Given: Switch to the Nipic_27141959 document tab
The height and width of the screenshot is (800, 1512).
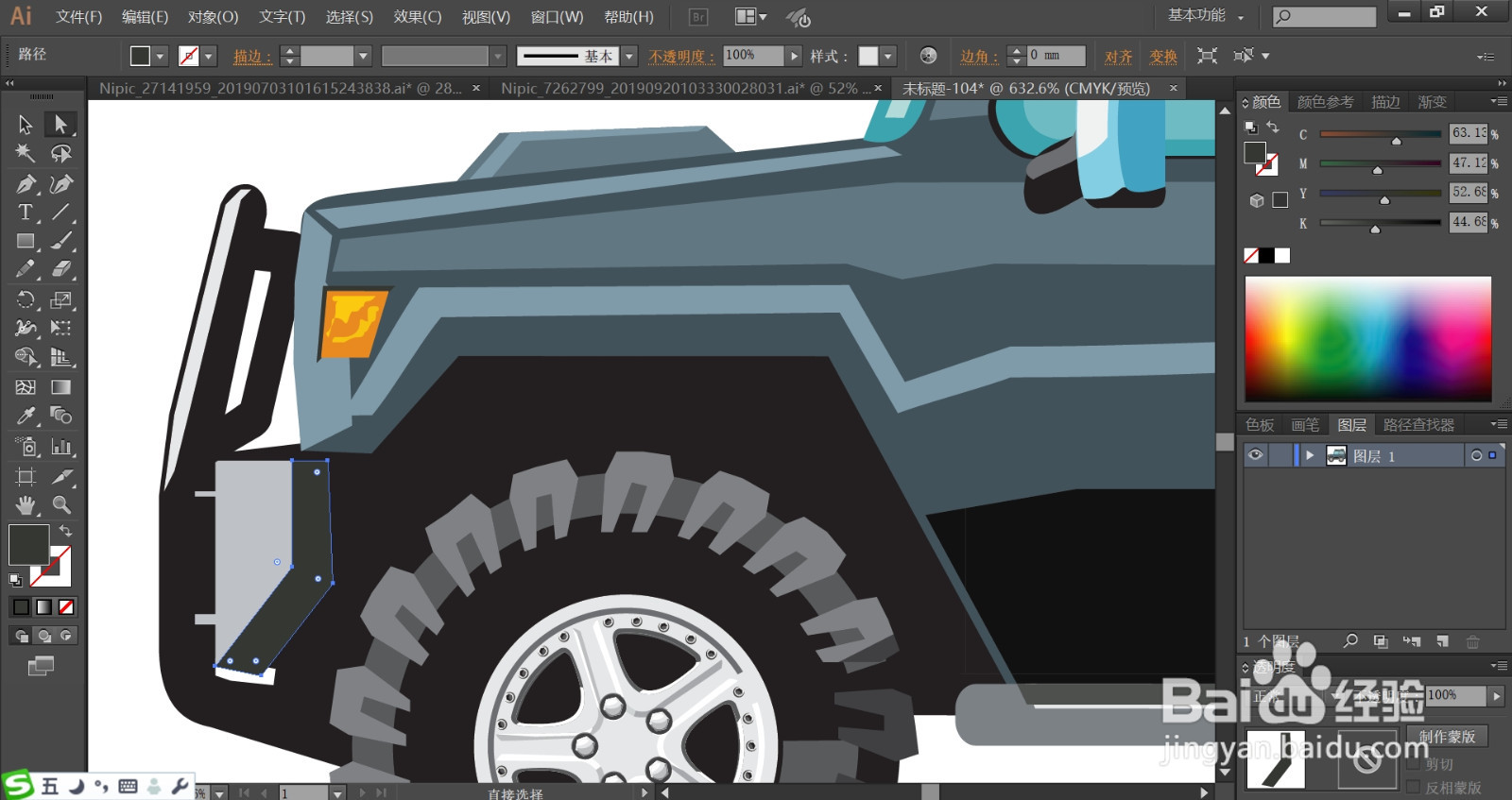Looking at the screenshot, I should [281, 88].
